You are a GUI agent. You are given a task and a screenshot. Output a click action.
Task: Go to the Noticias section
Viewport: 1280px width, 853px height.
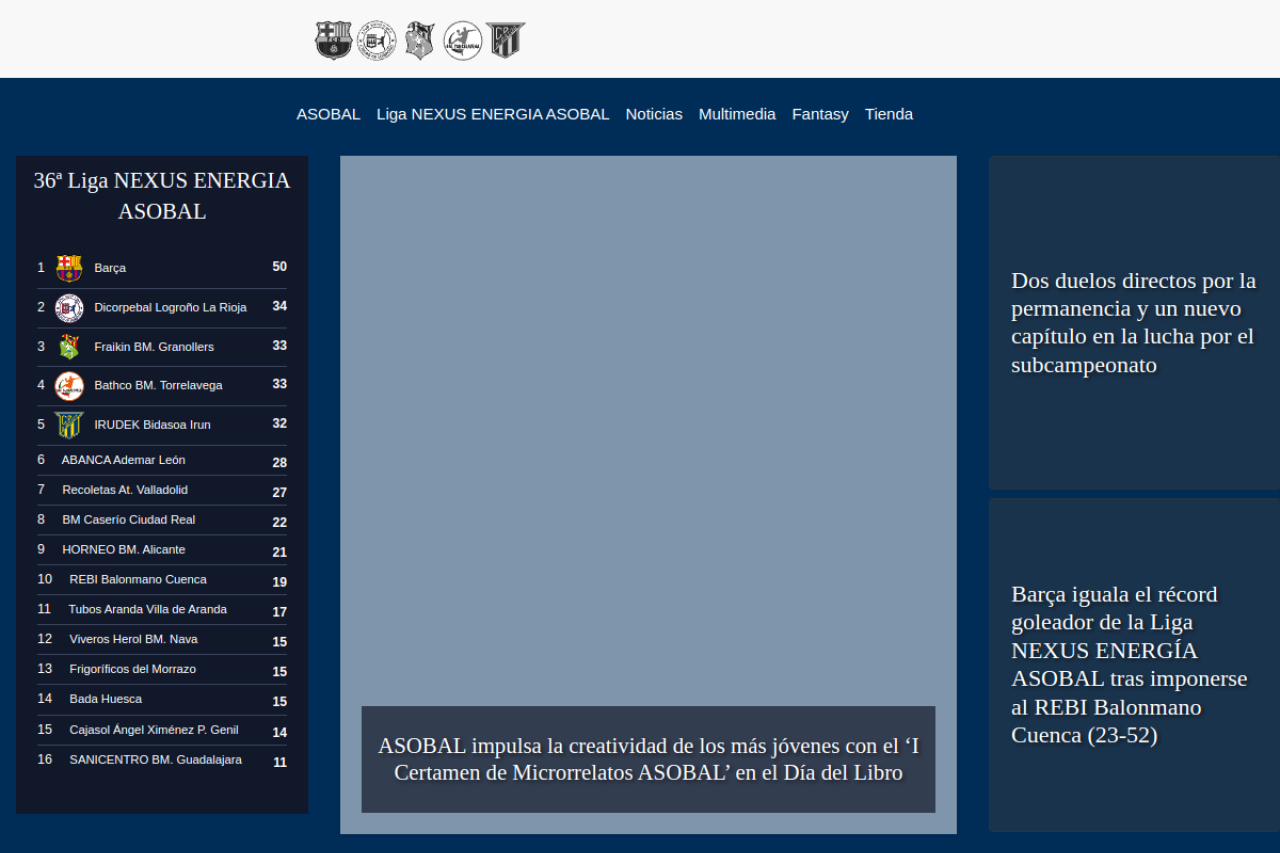coord(654,114)
